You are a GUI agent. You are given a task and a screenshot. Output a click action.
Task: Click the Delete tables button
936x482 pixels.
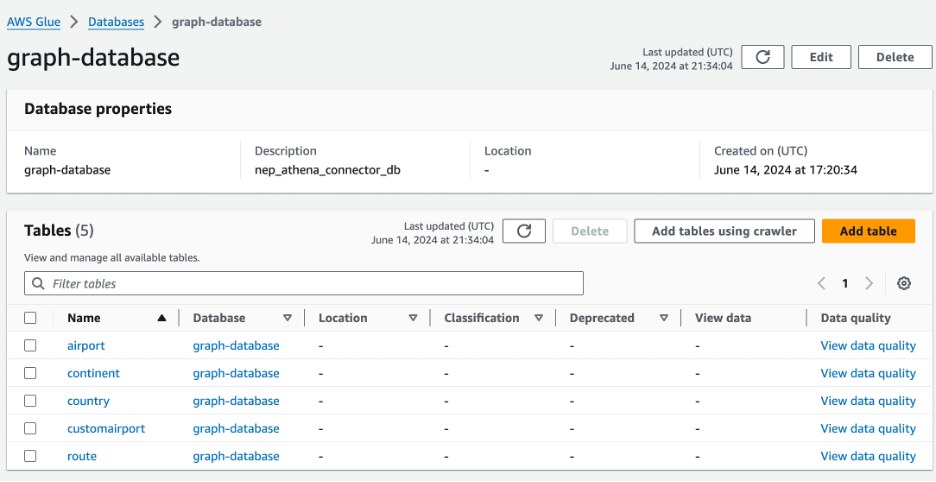(590, 231)
